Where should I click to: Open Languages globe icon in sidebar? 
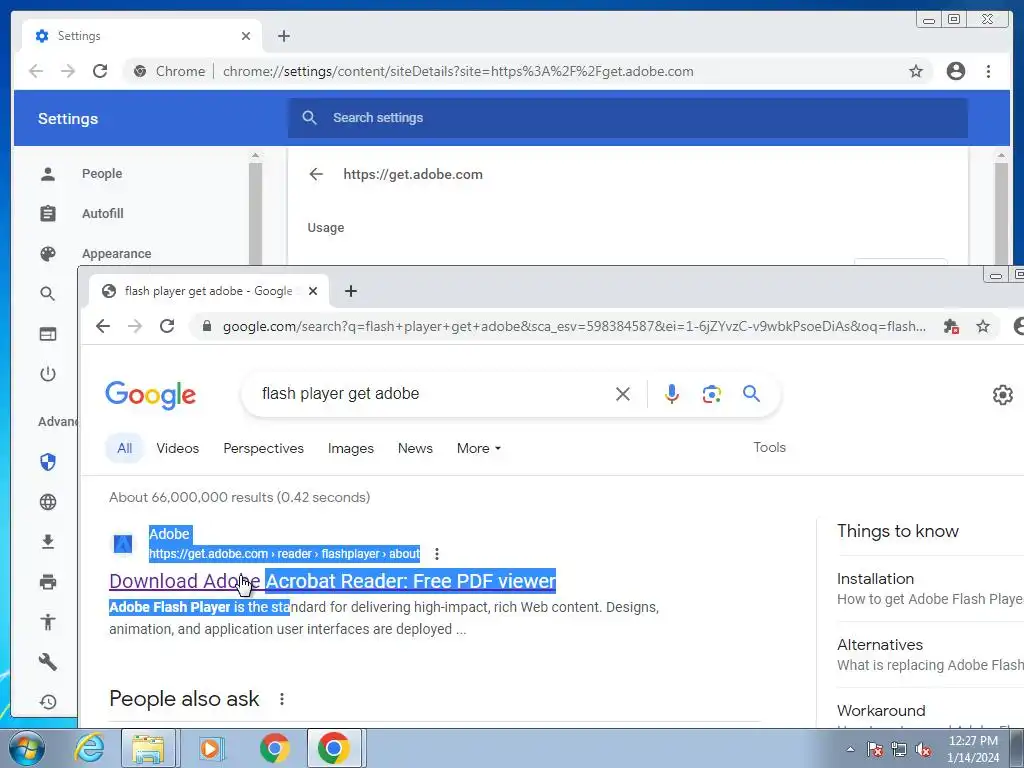click(48, 502)
